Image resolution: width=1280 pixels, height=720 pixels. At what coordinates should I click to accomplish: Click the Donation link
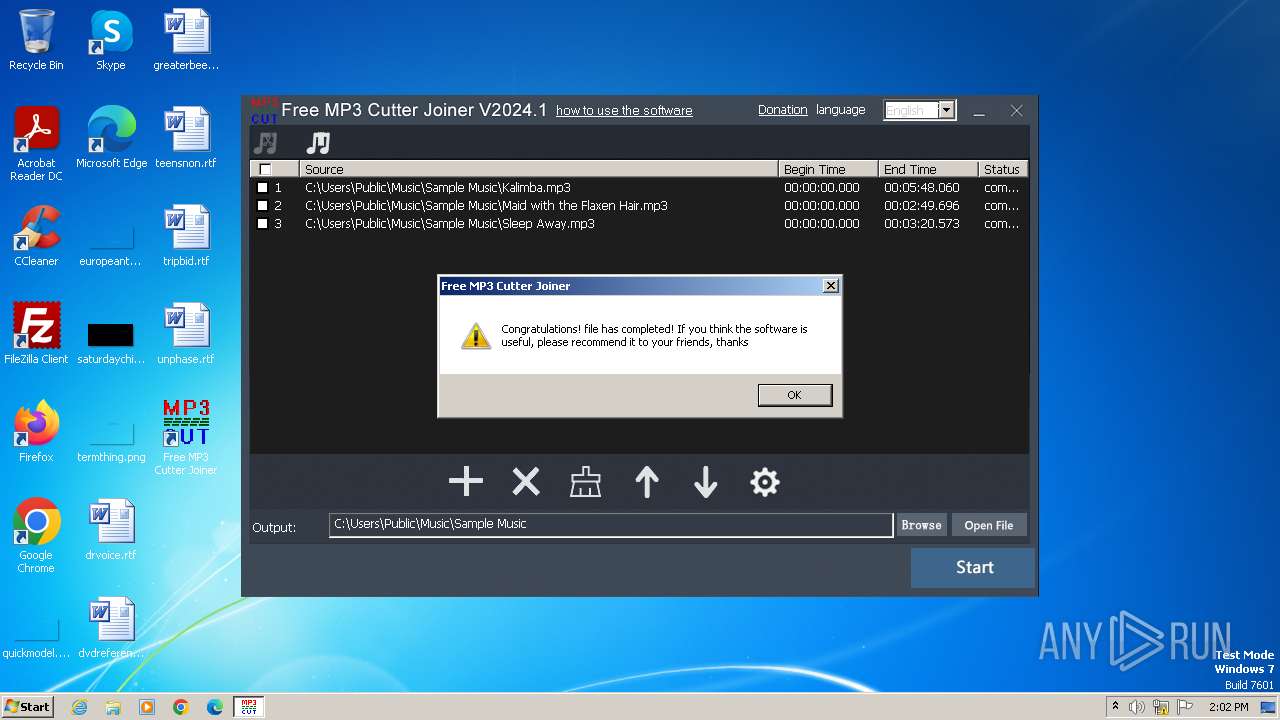point(782,110)
